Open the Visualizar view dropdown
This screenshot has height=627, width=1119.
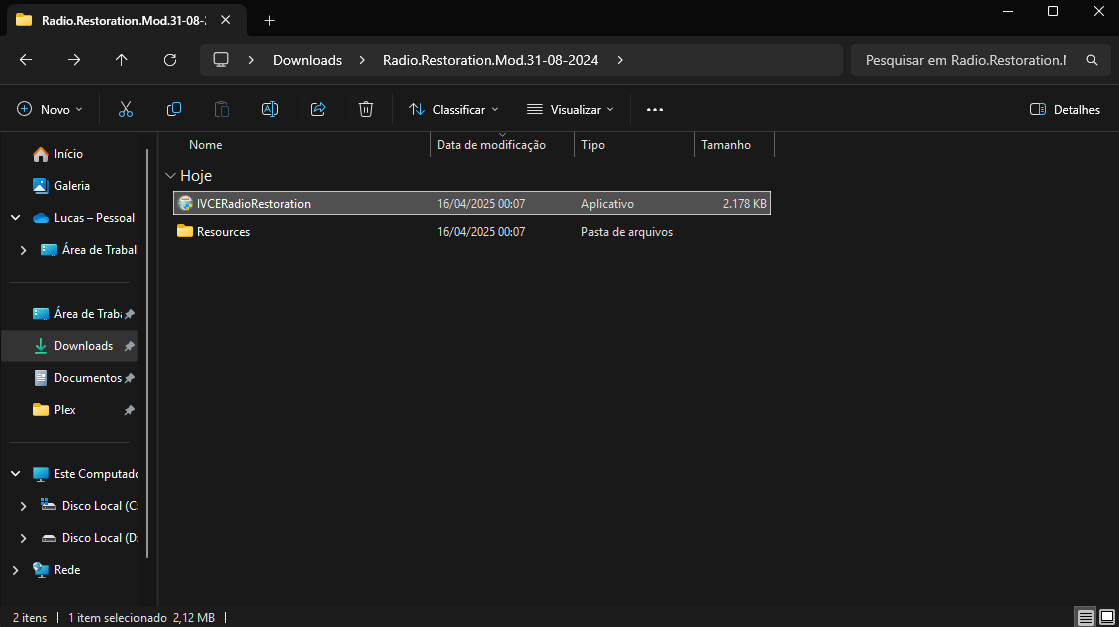click(570, 109)
